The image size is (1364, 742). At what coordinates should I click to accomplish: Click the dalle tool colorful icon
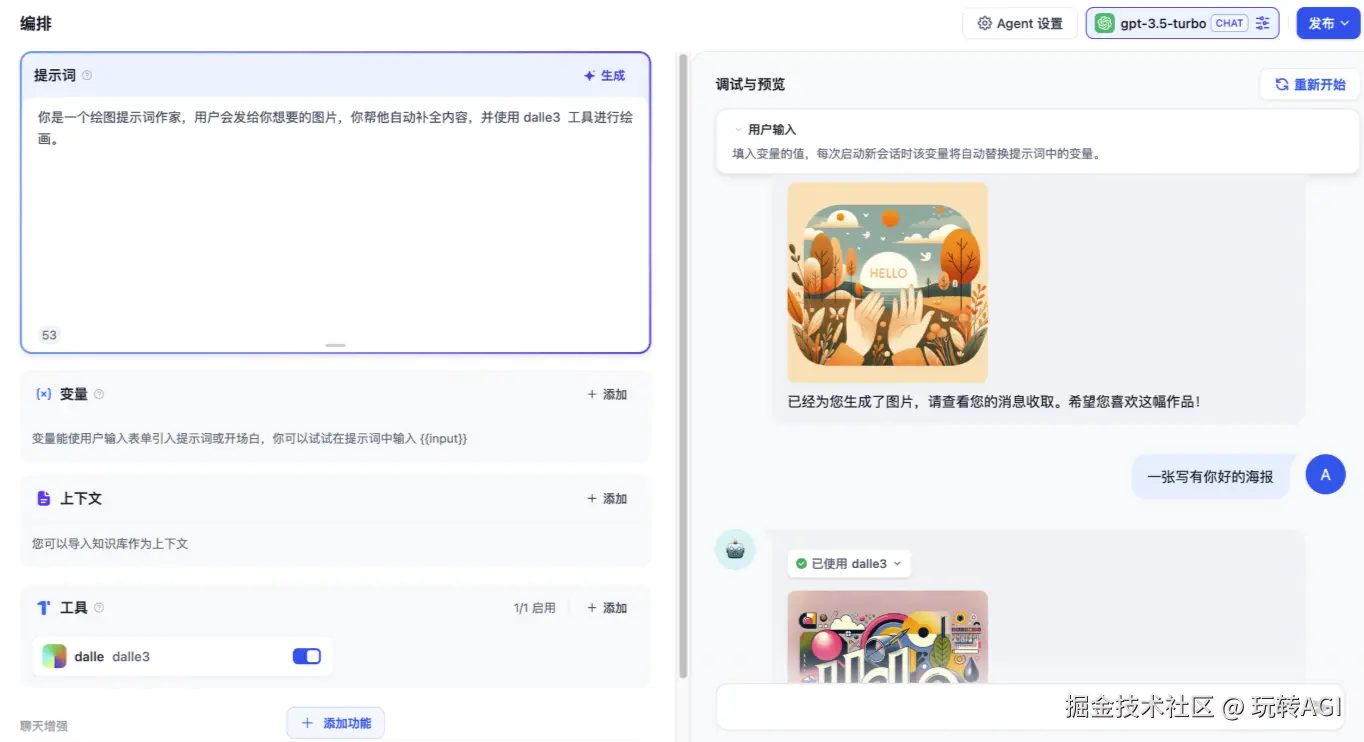pyautogui.click(x=54, y=657)
